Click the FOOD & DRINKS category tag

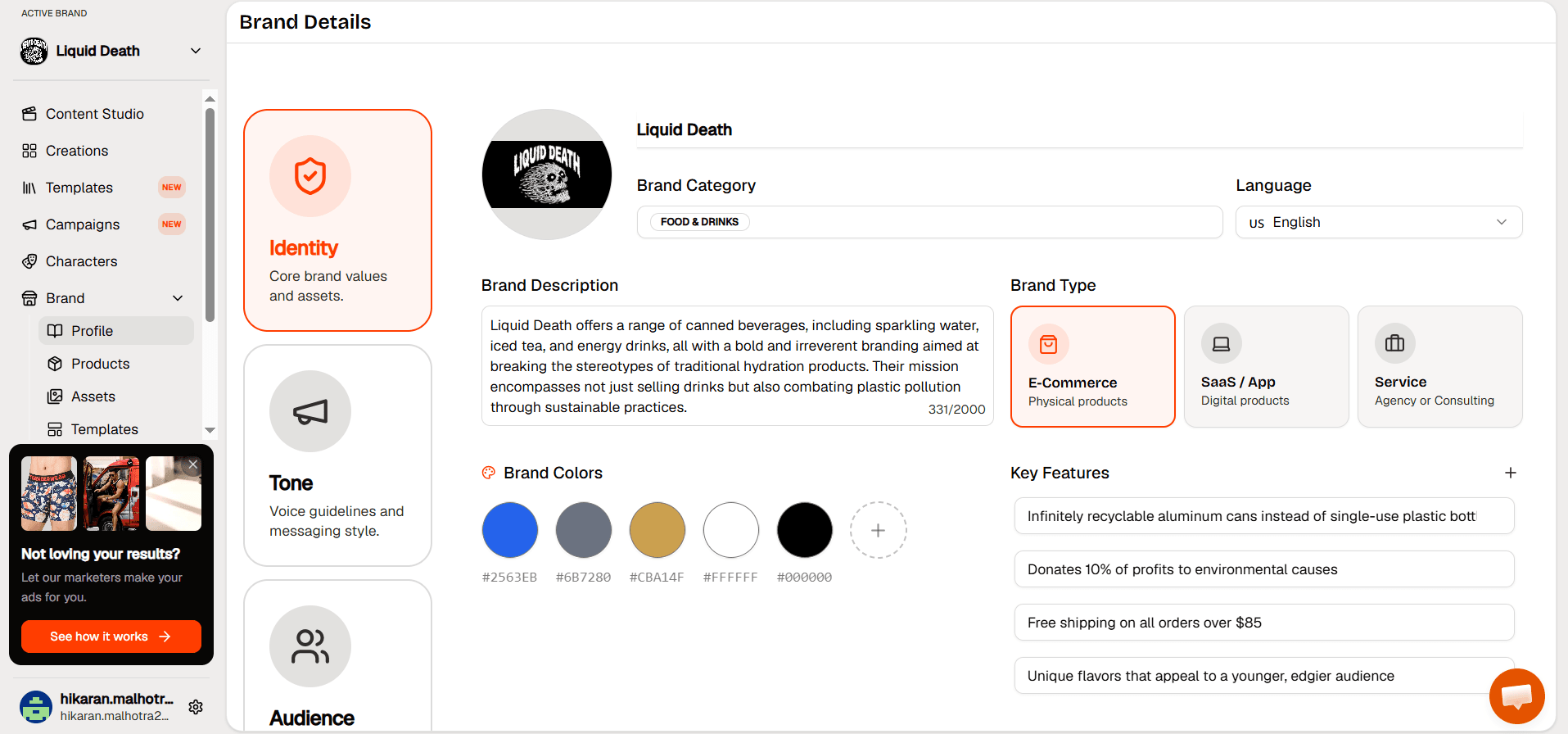pos(700,222)
